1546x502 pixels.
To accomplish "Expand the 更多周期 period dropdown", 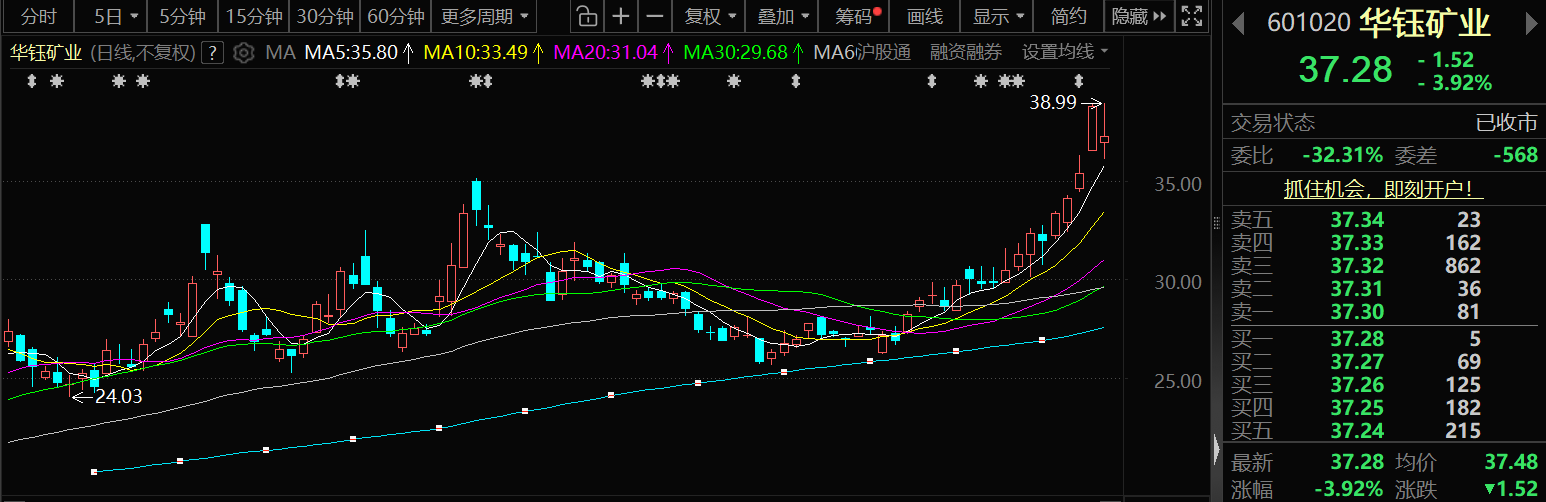I will pos(487,16).
